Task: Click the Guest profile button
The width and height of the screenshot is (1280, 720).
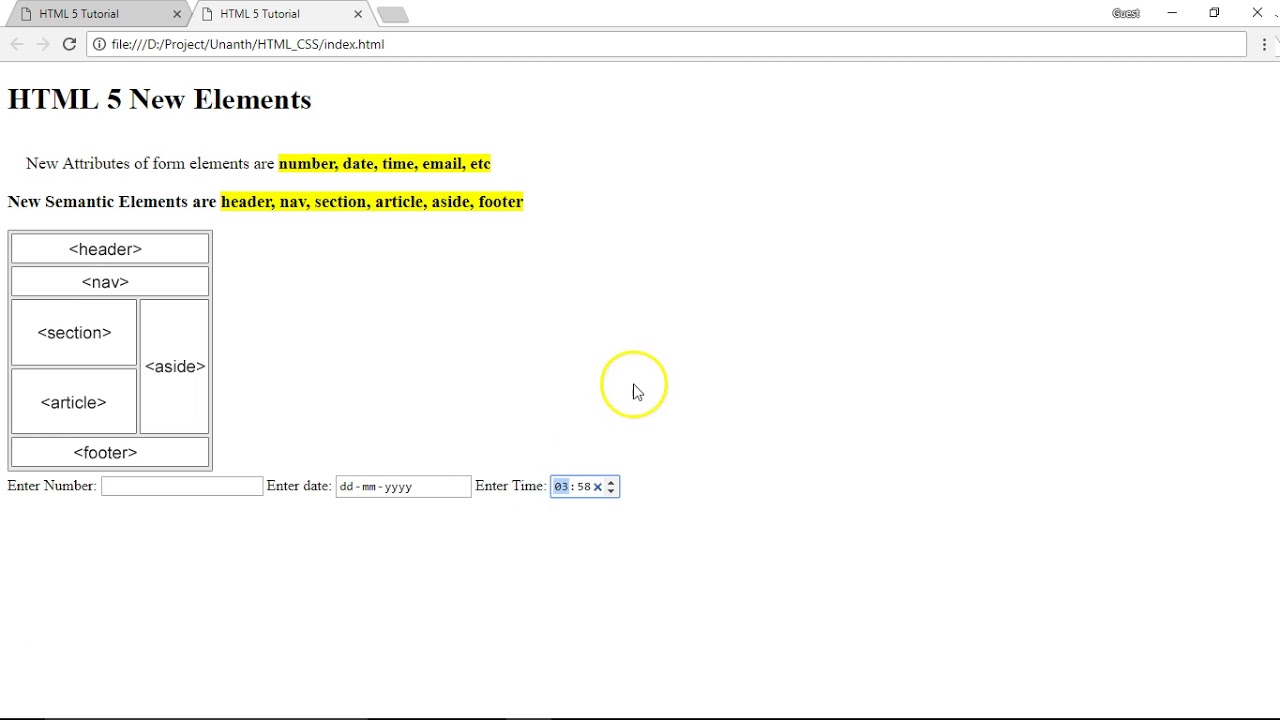Action: coord(1126,13)
